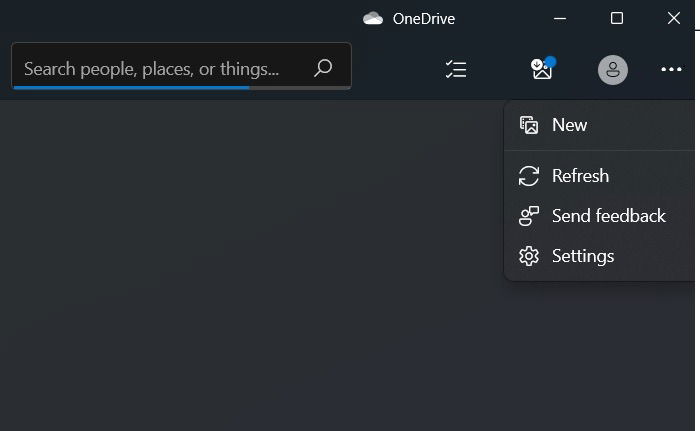Maximize the OneDrive window
This screenshot has height=431, width=700.
coord(617,18)
